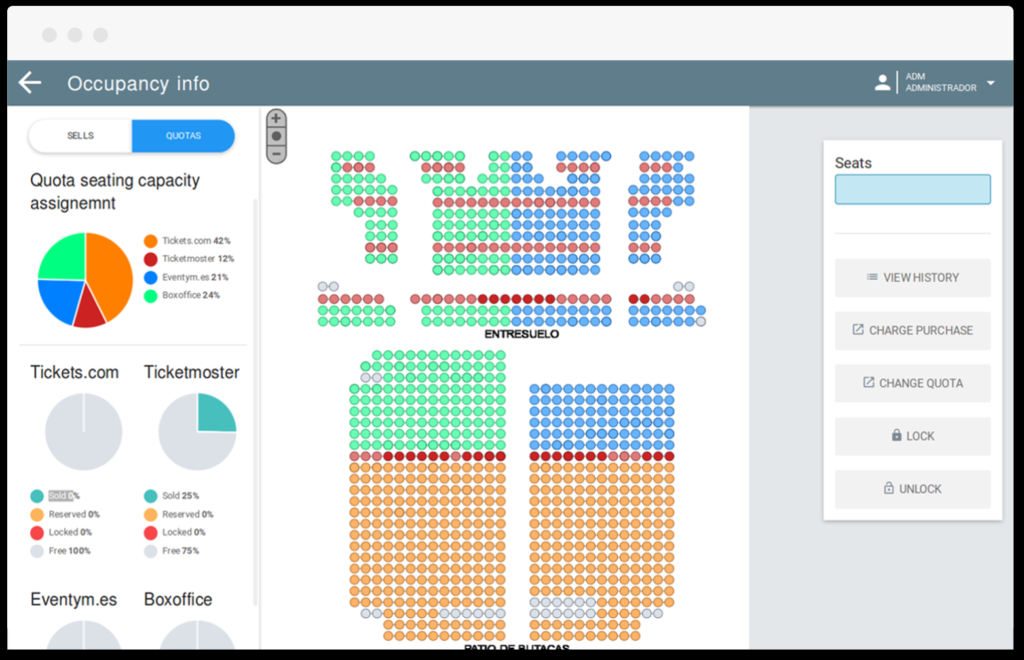Click the zoom reset dot icon
This screenshot has width=1024, height=660.
[276, 136]
